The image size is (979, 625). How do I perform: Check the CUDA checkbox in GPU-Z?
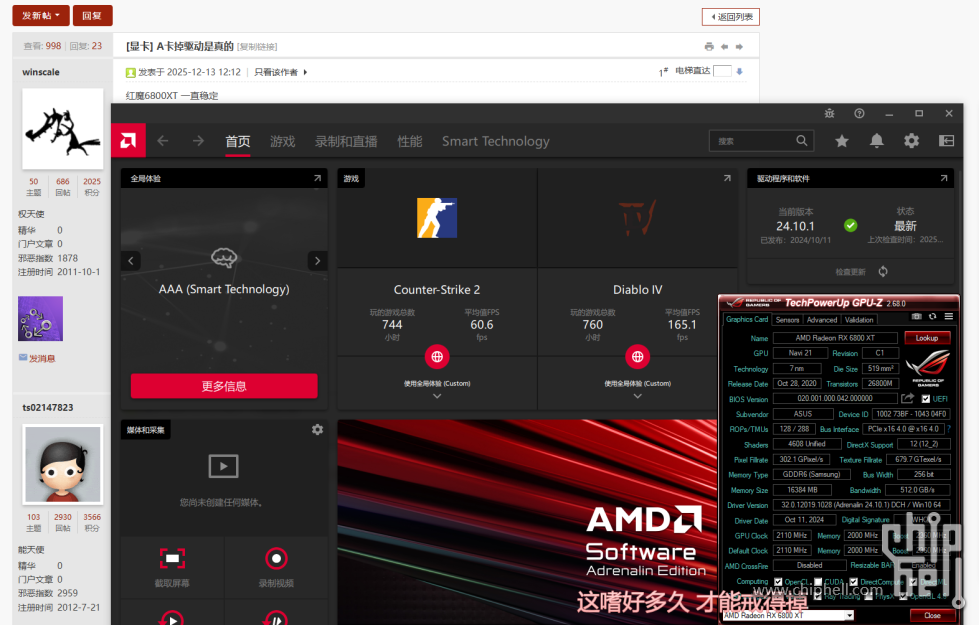pyautogui.click(x=818, y=581)
